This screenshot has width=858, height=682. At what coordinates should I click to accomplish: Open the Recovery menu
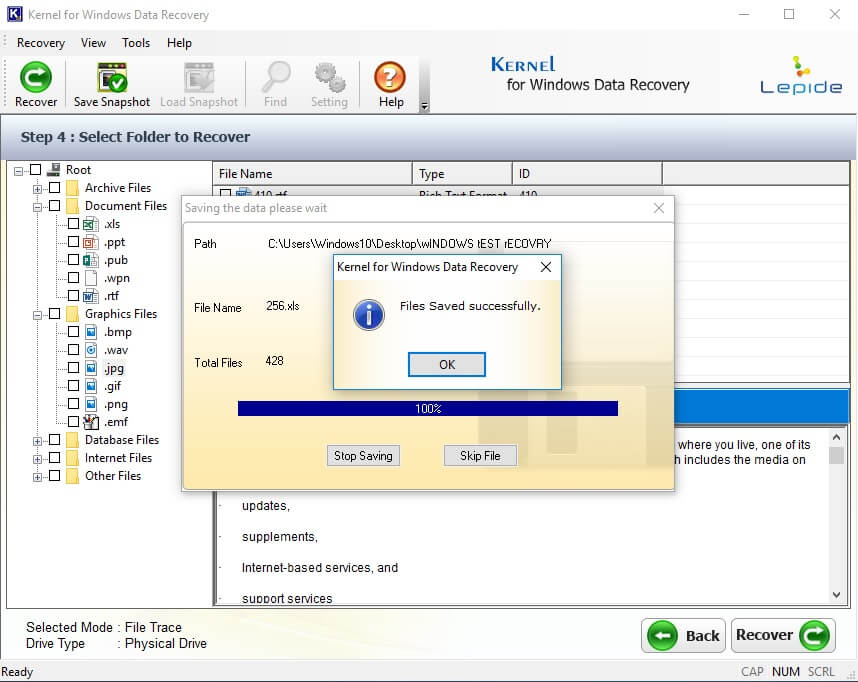point(40,43)
